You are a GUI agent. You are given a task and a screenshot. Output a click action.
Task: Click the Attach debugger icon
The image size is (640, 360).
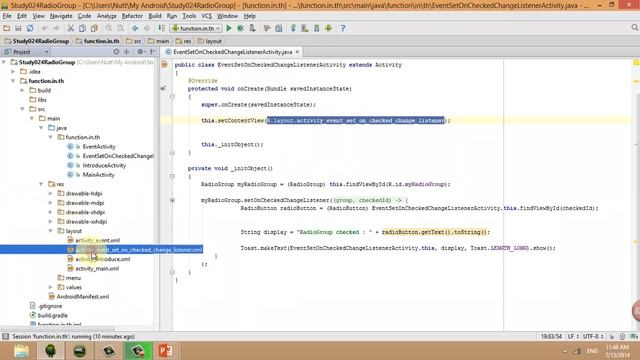pyautogui.click(x=253, y=28)
